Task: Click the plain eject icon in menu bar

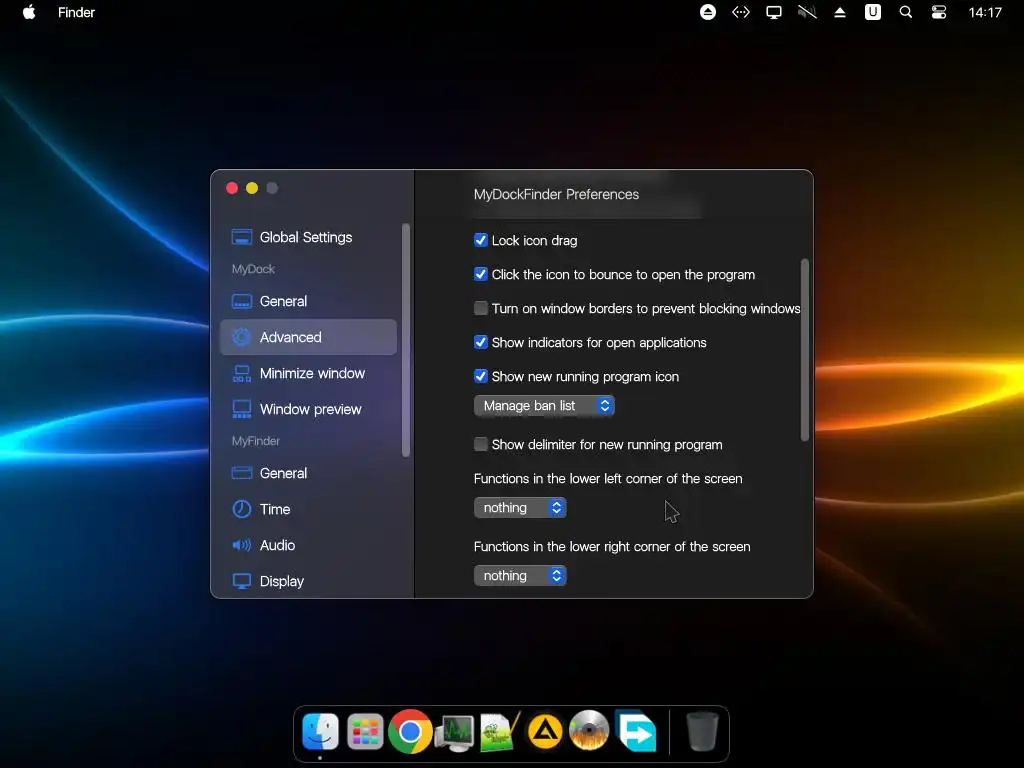Action: [840, 12]
